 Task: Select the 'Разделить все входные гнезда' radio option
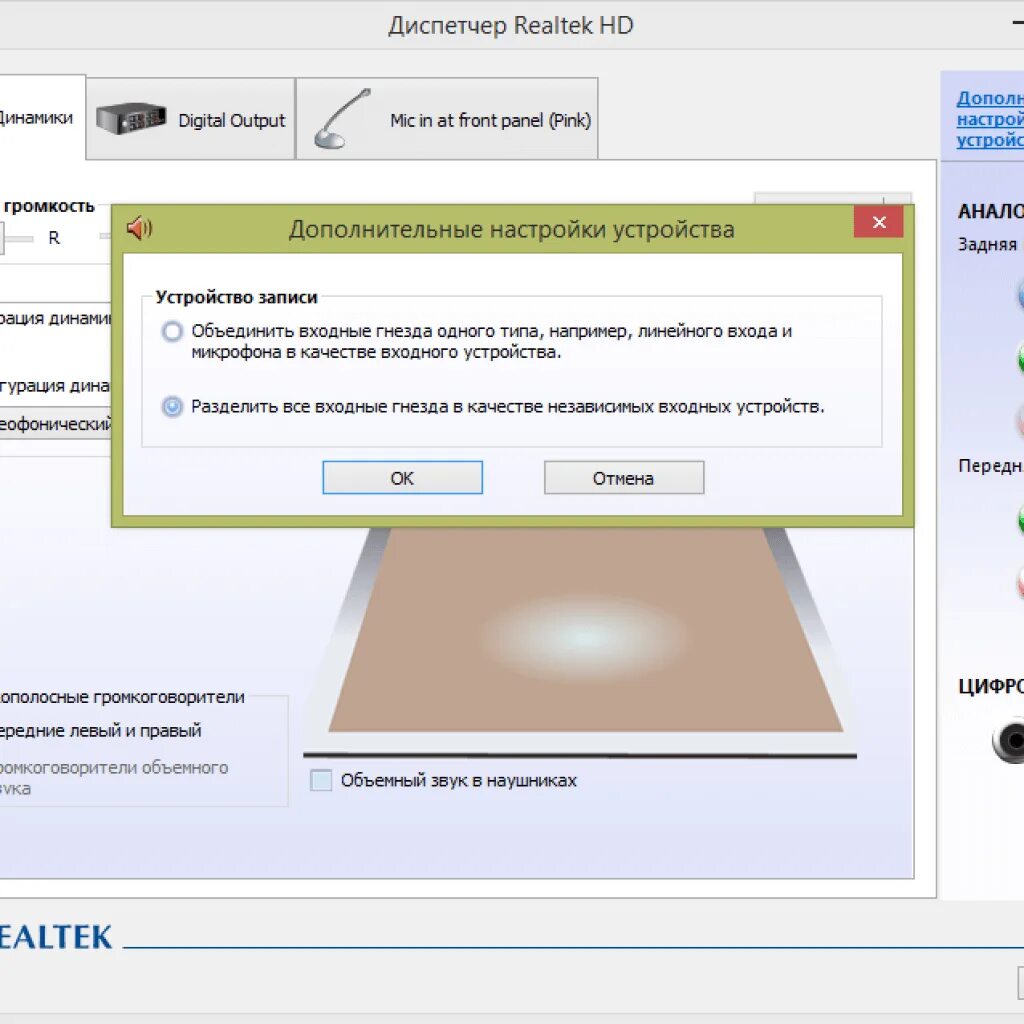click(172, 407)
